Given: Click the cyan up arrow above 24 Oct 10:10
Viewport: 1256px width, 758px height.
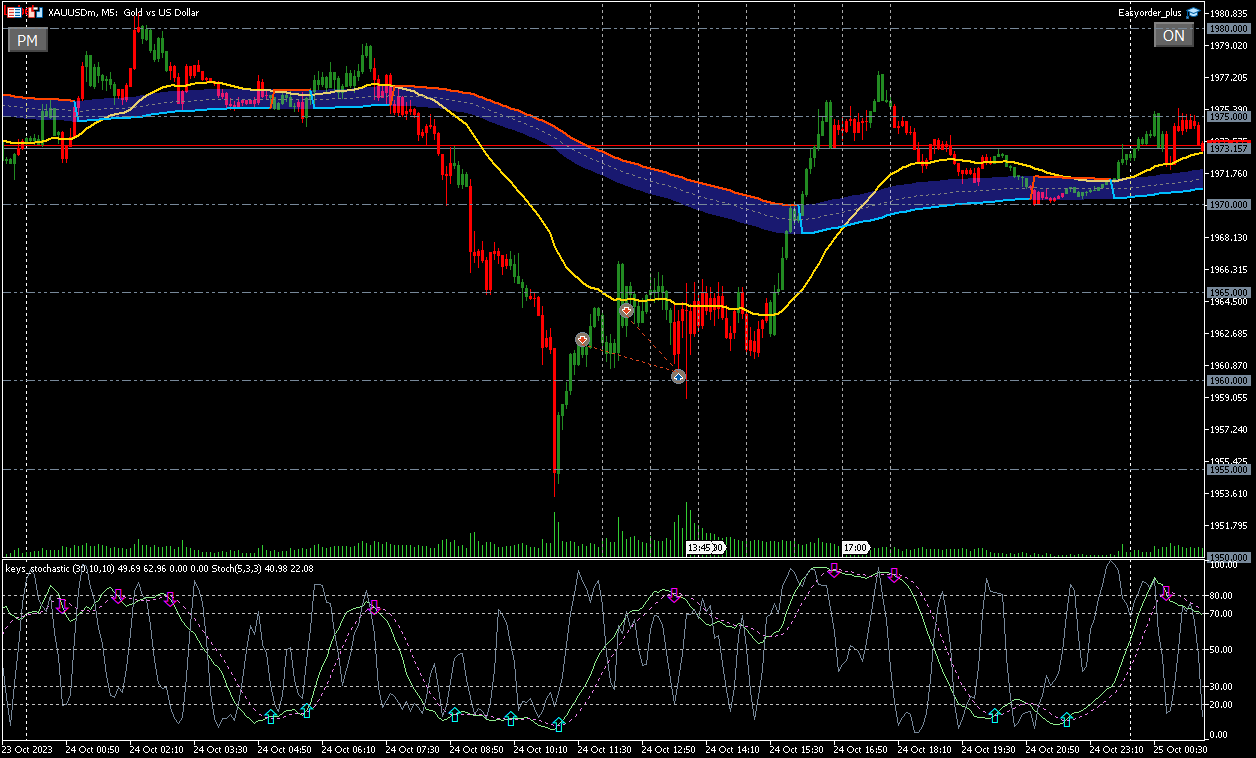Looking at the screenshot, I should click(x=559, y=725).
